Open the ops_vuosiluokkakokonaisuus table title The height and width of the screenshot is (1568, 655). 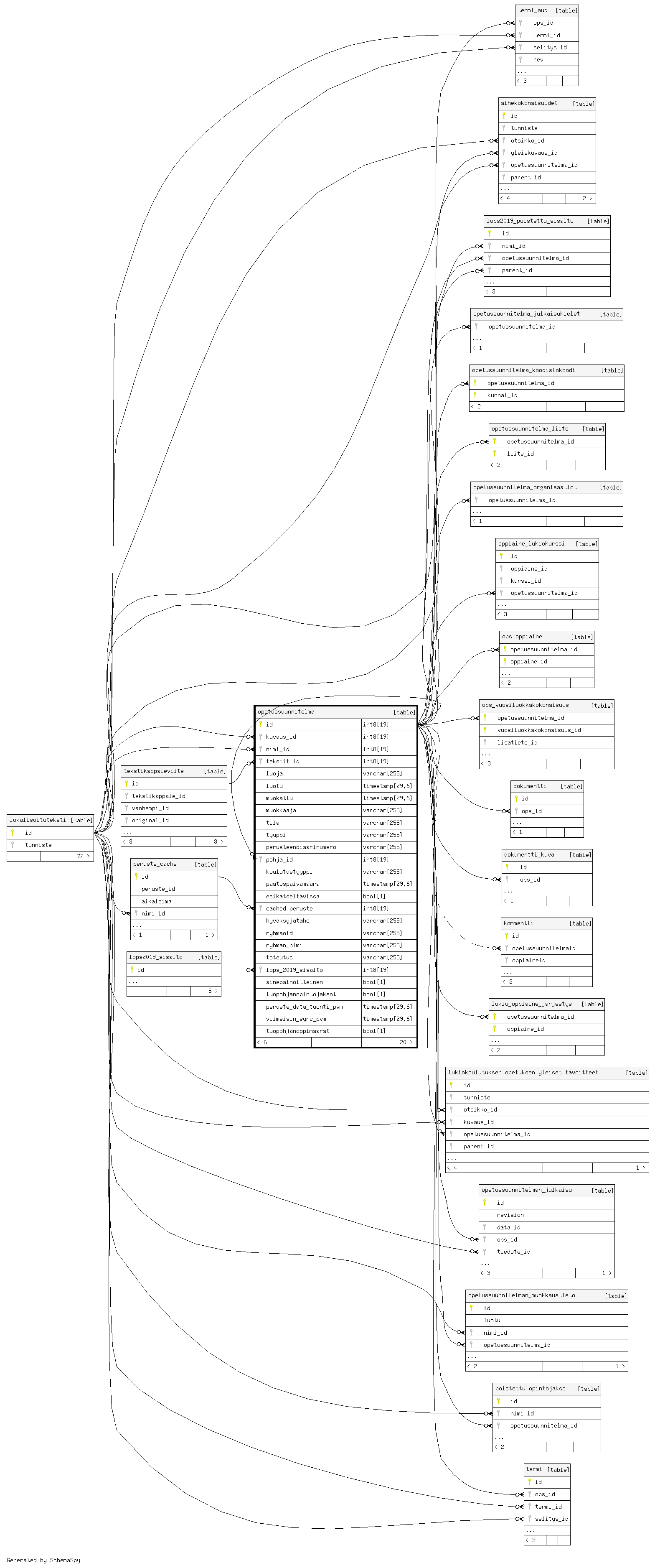526,705
